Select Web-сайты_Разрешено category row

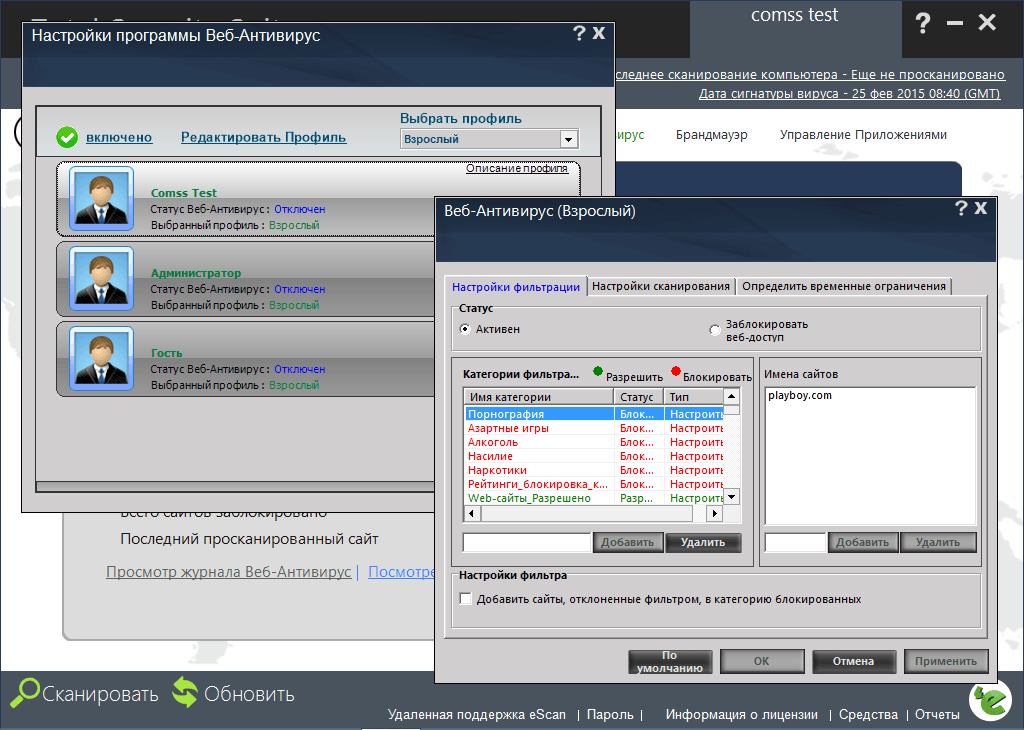coord(594,498)
